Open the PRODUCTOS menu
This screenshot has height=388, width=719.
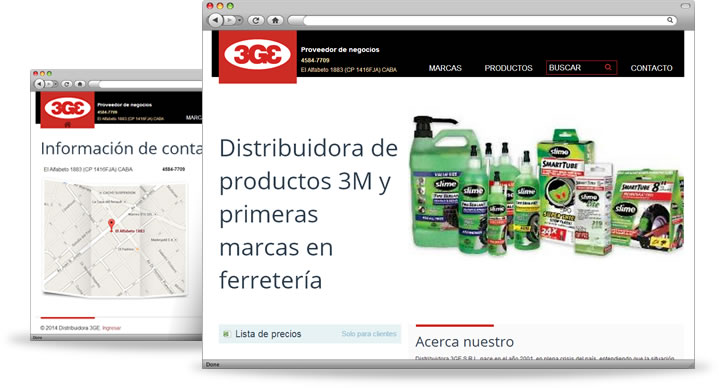508,68
